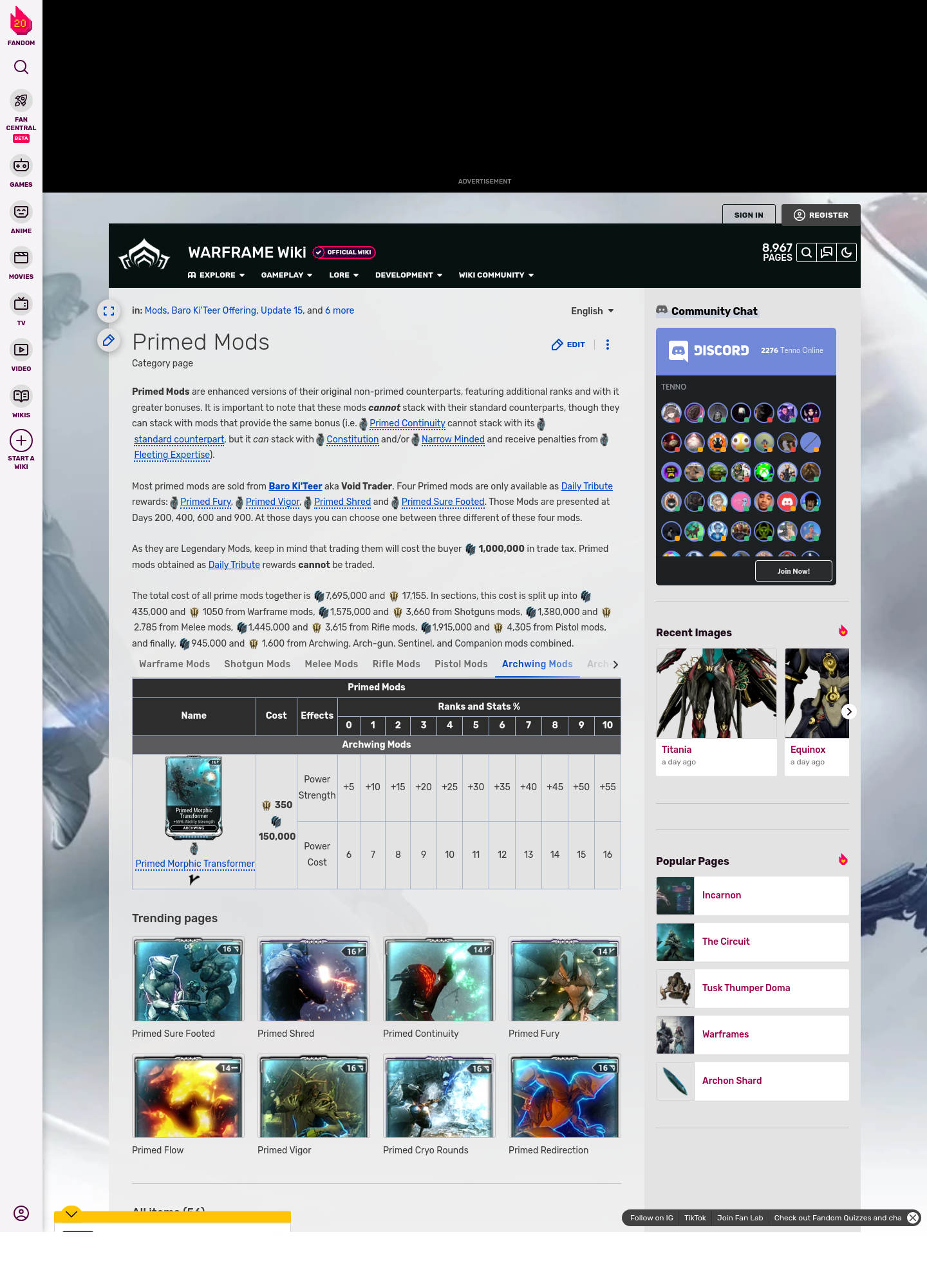Open the Video sidebar icon

click(21, 350)
